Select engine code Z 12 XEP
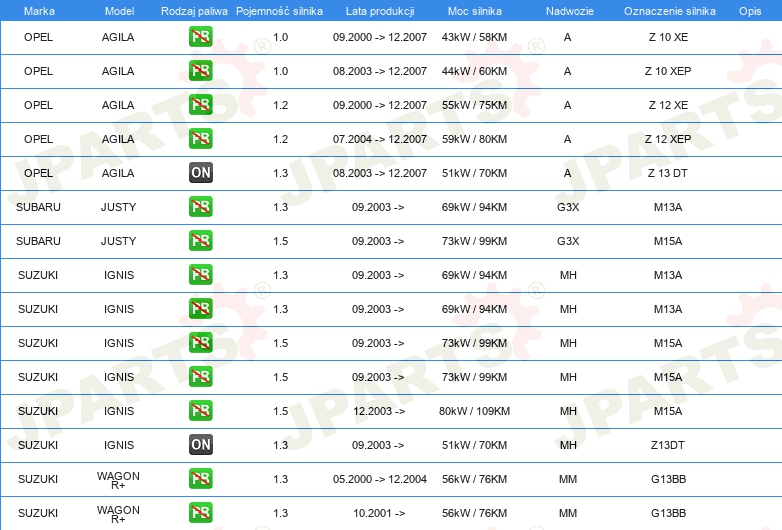 click(x=668, y=139)
